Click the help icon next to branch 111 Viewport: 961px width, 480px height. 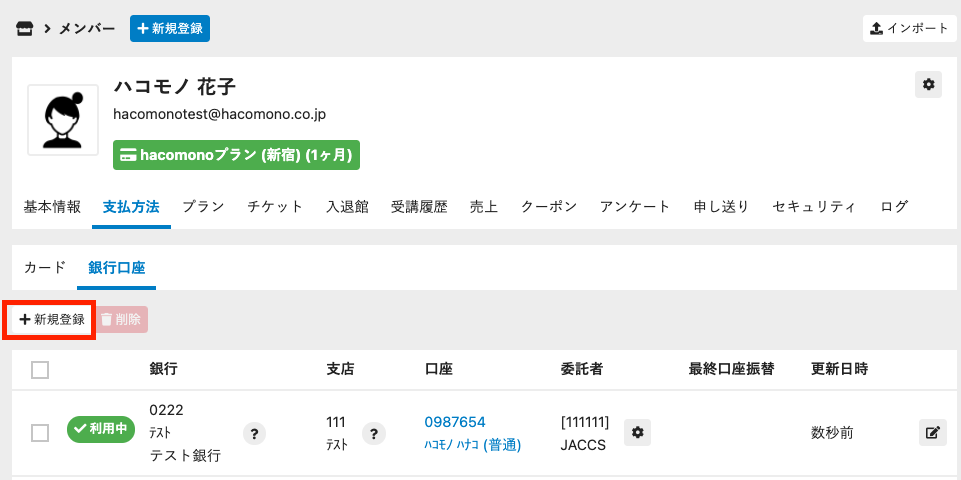pos(374,433)
